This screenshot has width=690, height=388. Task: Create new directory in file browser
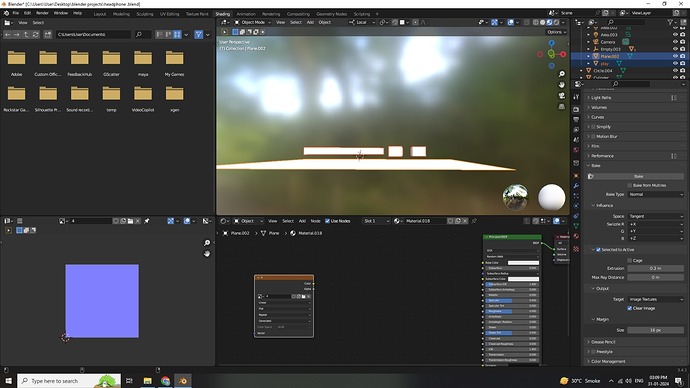coord(48,34)
